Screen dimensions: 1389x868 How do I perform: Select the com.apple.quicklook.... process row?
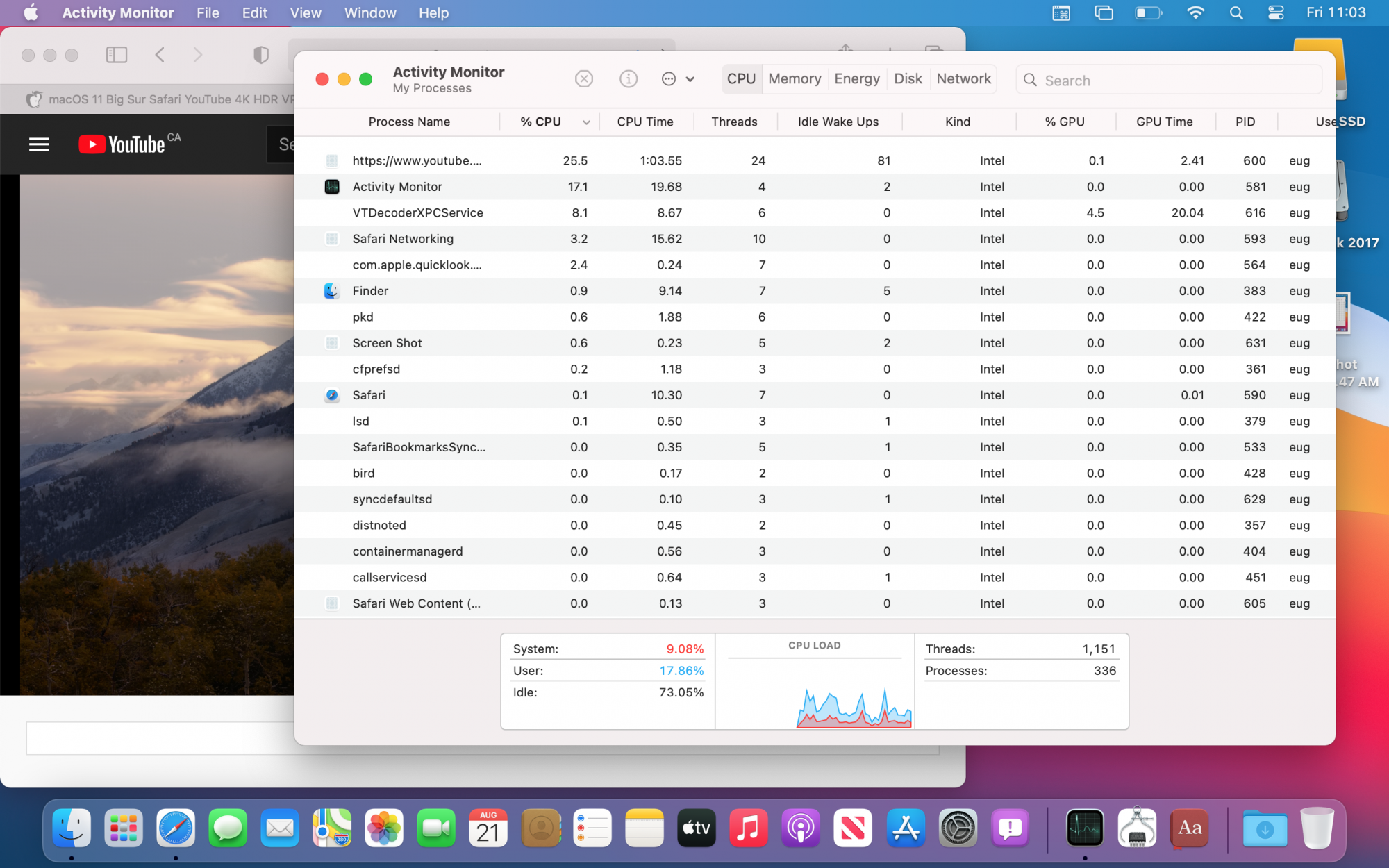[x=815, y=265]
